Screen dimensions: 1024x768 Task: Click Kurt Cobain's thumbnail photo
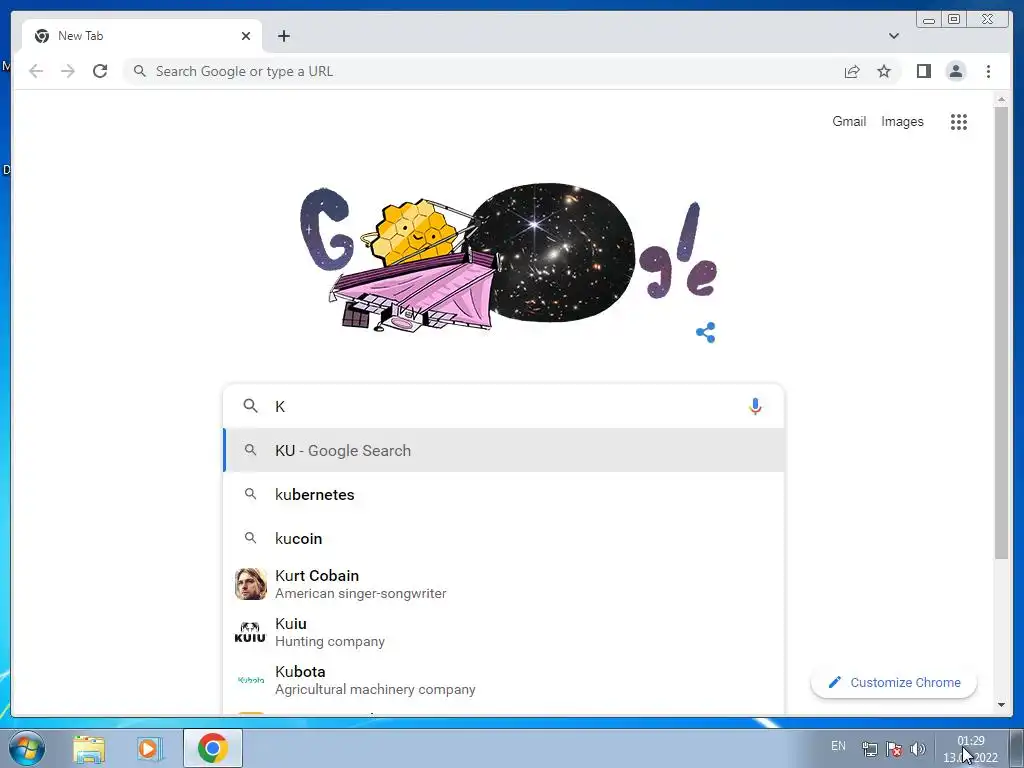tap(251, 584)
